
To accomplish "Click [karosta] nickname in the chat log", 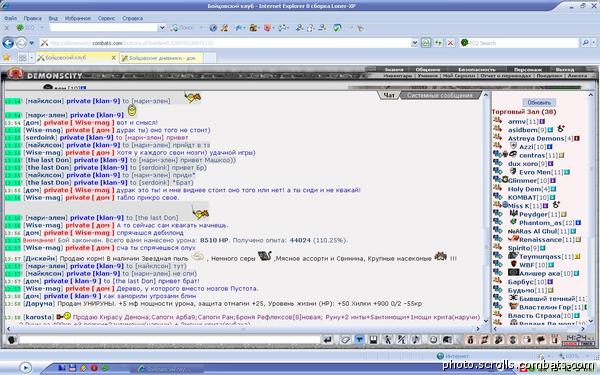I will click(38, 317).
